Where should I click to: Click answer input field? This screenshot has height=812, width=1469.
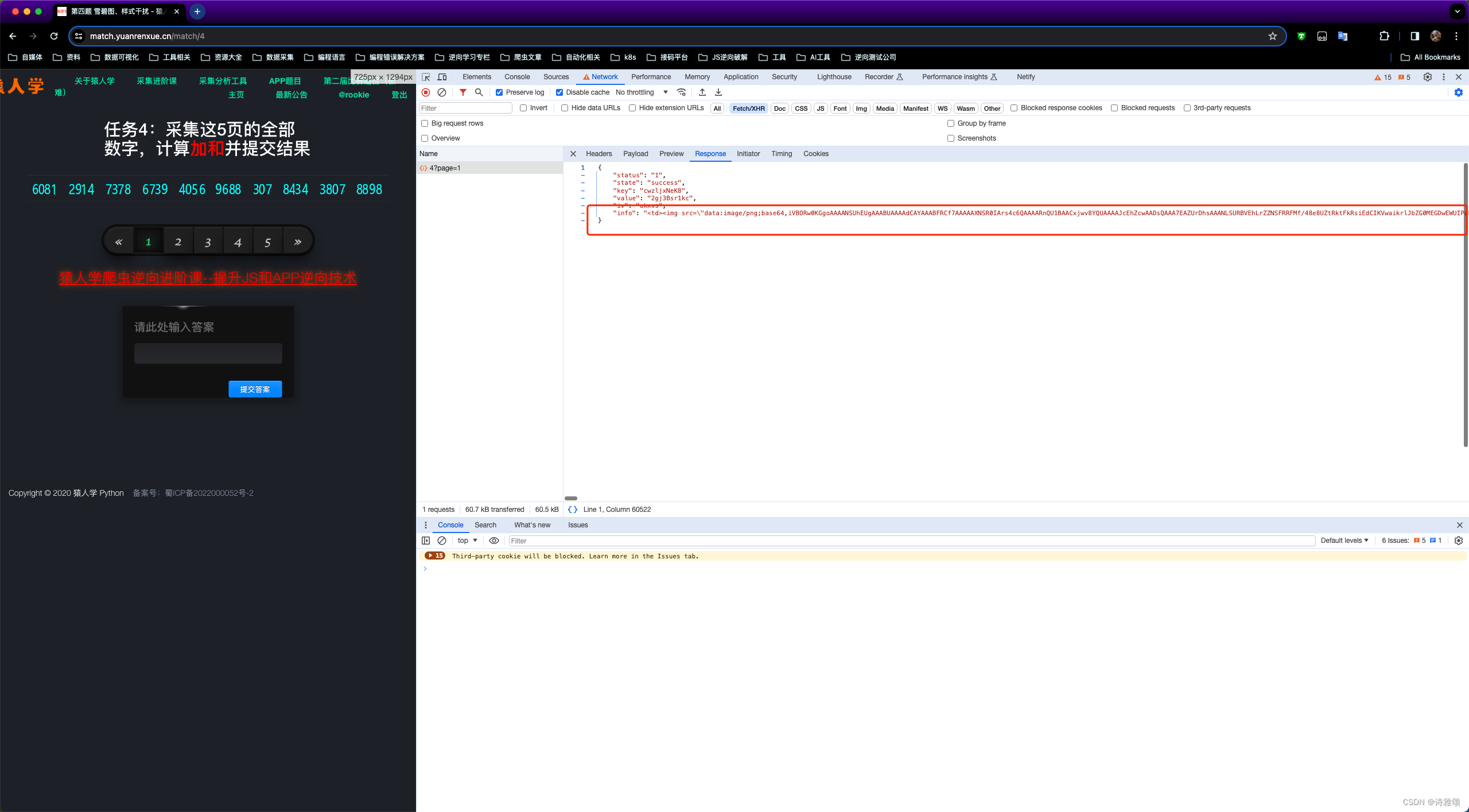point(207,354)
